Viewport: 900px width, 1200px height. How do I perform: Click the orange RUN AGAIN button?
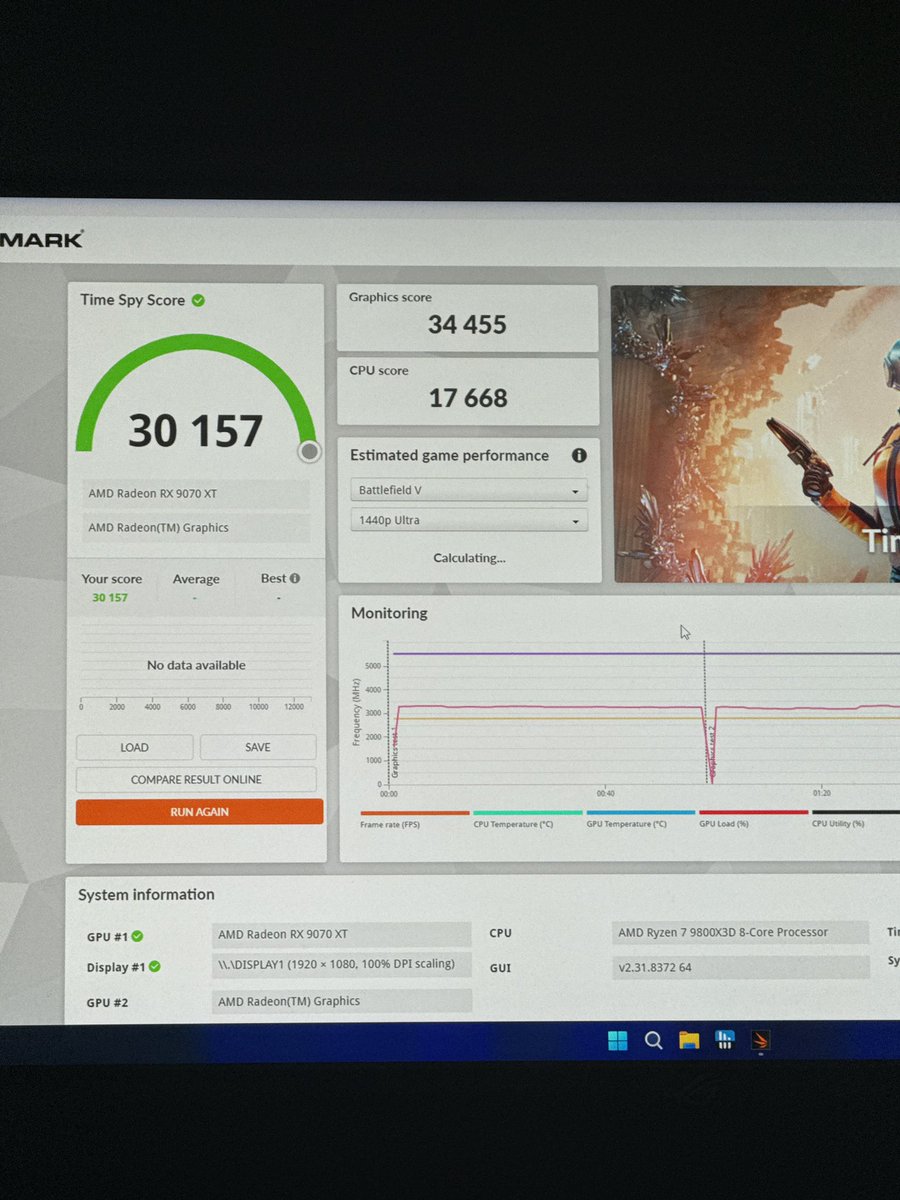199,812
